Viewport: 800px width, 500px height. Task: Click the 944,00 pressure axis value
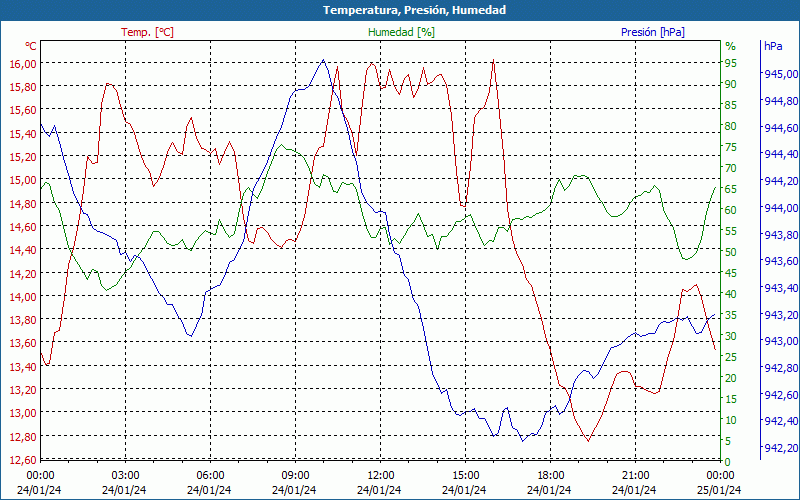[781, 208]
